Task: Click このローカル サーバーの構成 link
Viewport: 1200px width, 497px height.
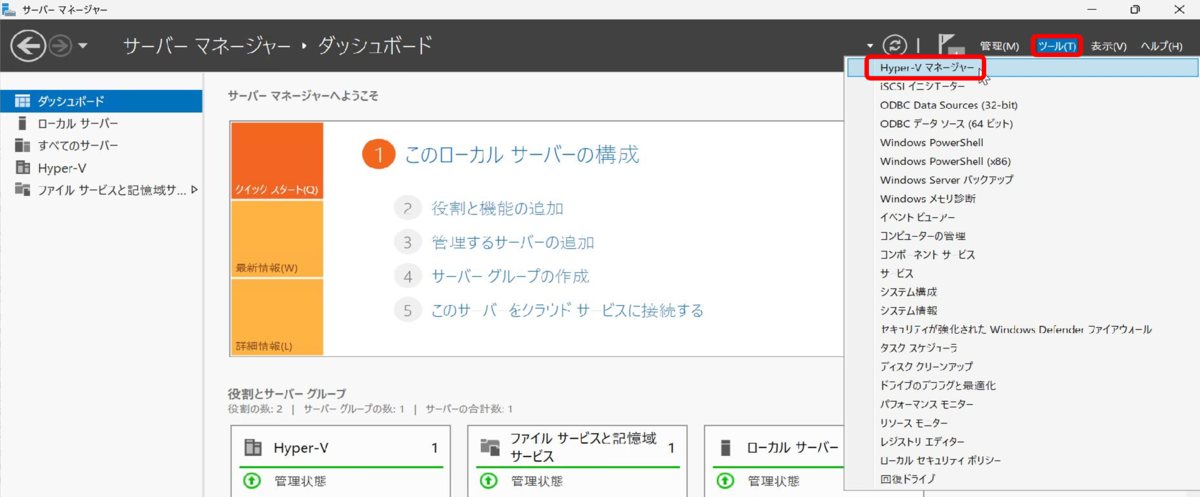Action: pyautogui.click(x=521, y=155)
